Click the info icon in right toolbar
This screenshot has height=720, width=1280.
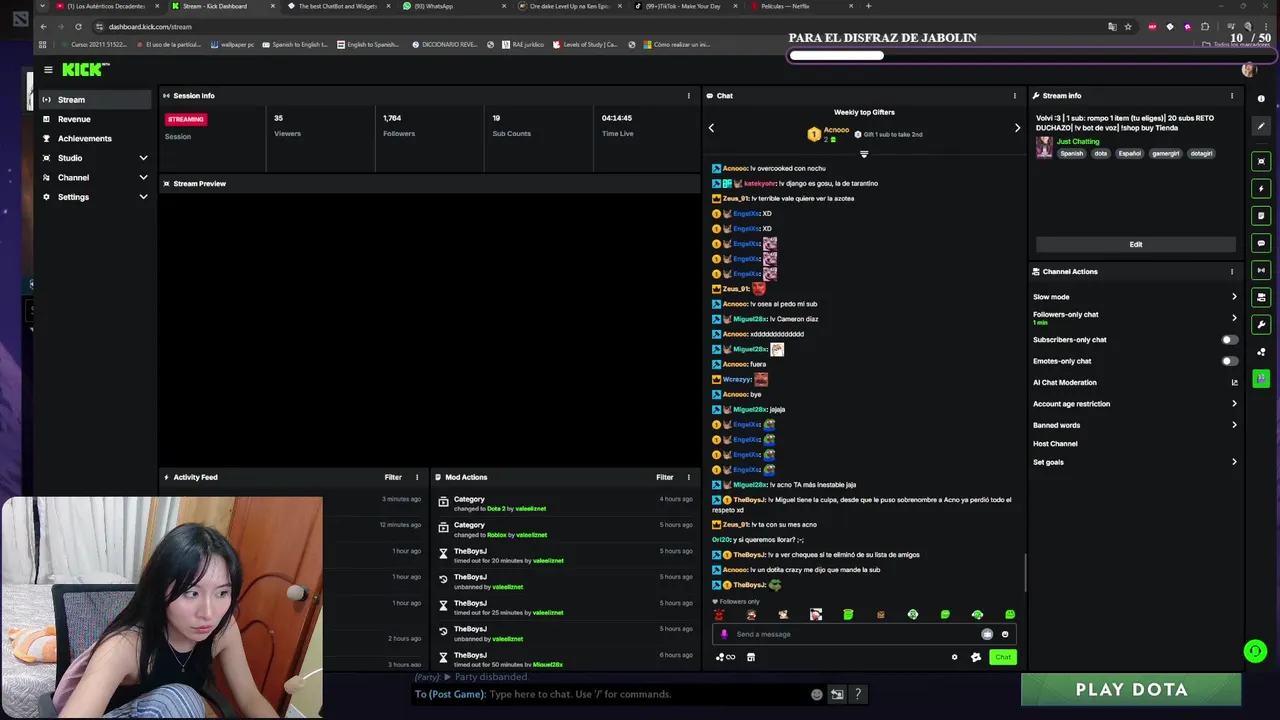(1261, 99)
